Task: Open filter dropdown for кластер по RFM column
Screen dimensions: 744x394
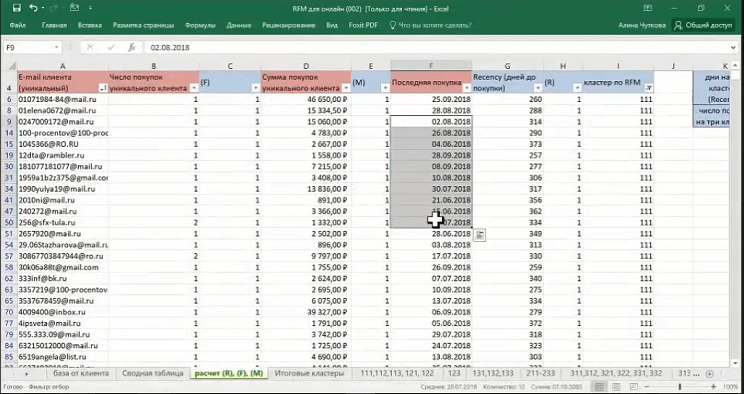Action: (648, 88)
